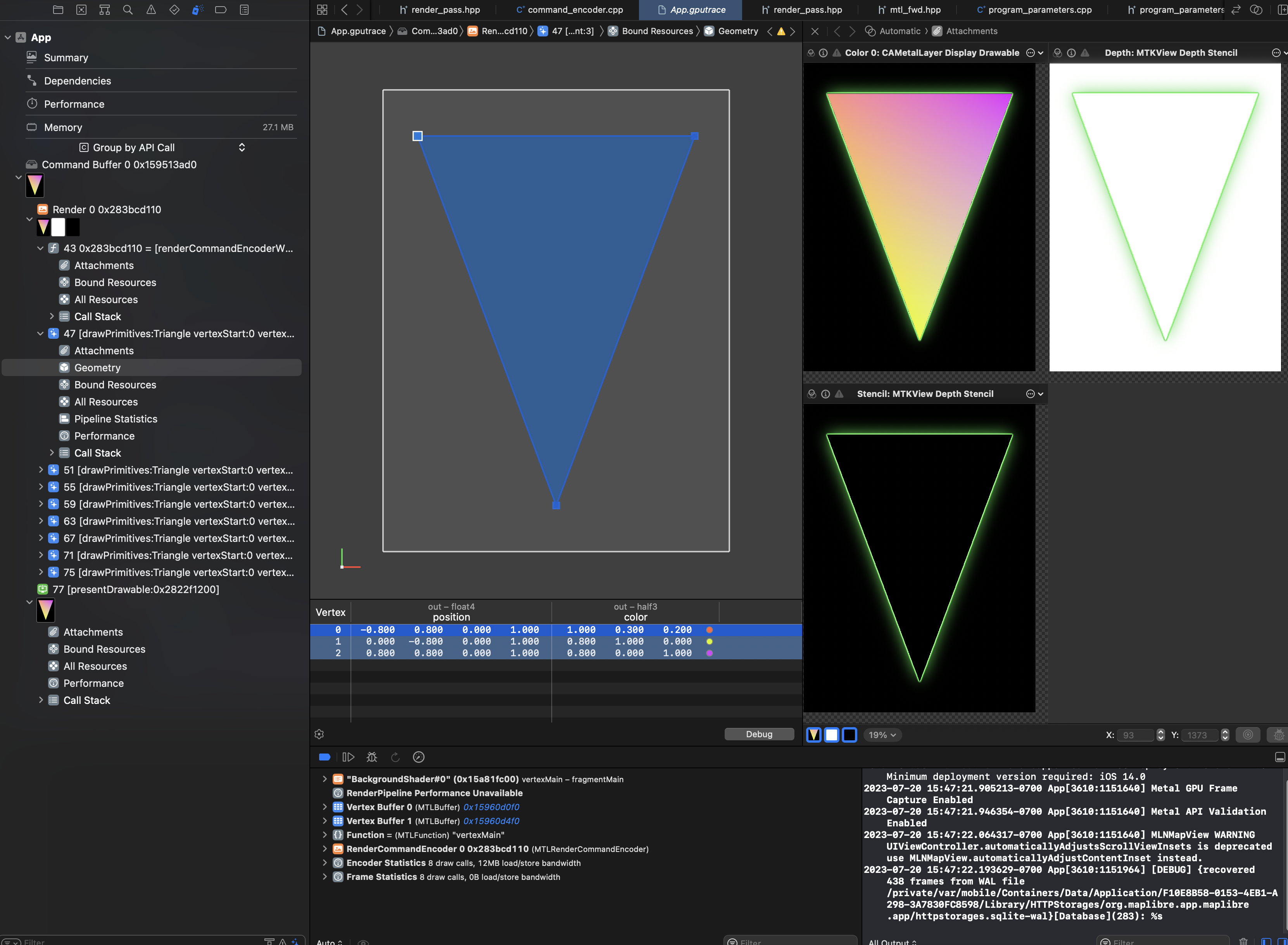Click the Debug button under vertex table

point(759,734)
